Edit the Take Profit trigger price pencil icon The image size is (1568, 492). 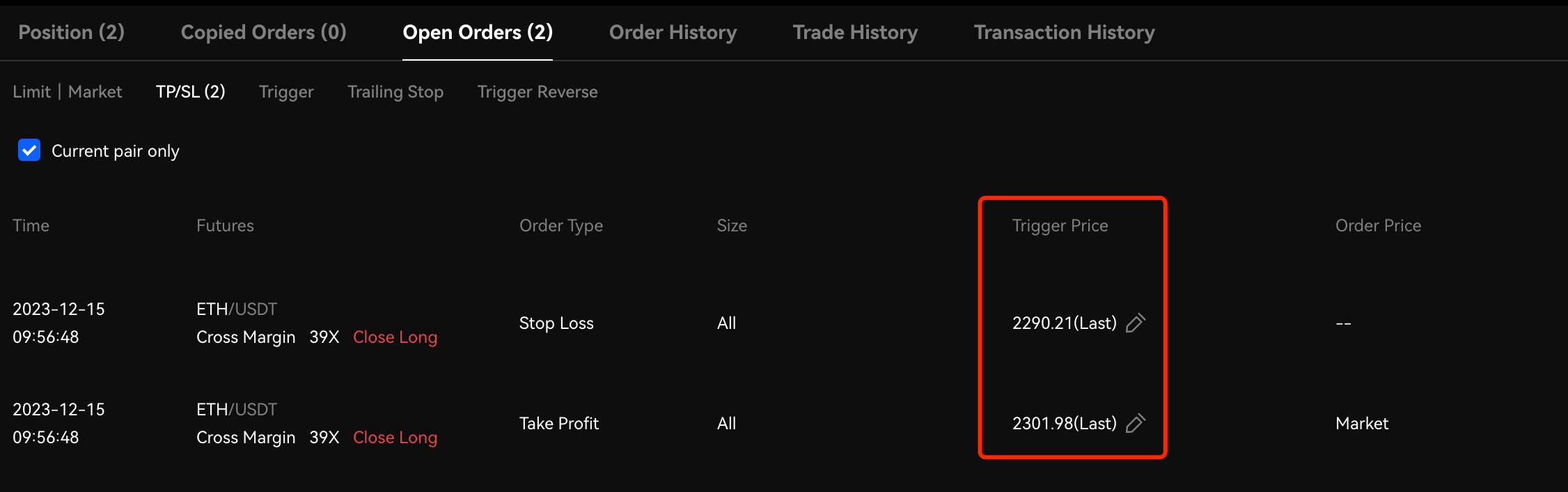coord(1136,423)
